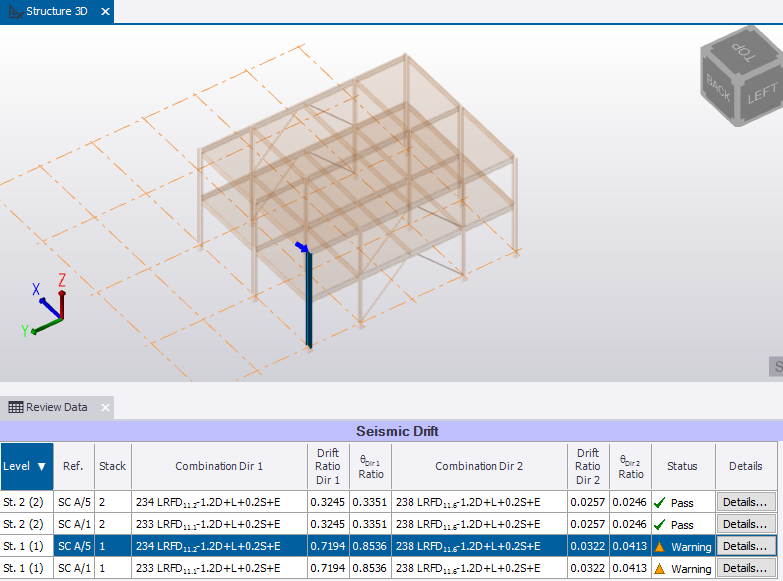Close the Review Data panel tab
Screen dimensions: 783x581
point(105,407)
